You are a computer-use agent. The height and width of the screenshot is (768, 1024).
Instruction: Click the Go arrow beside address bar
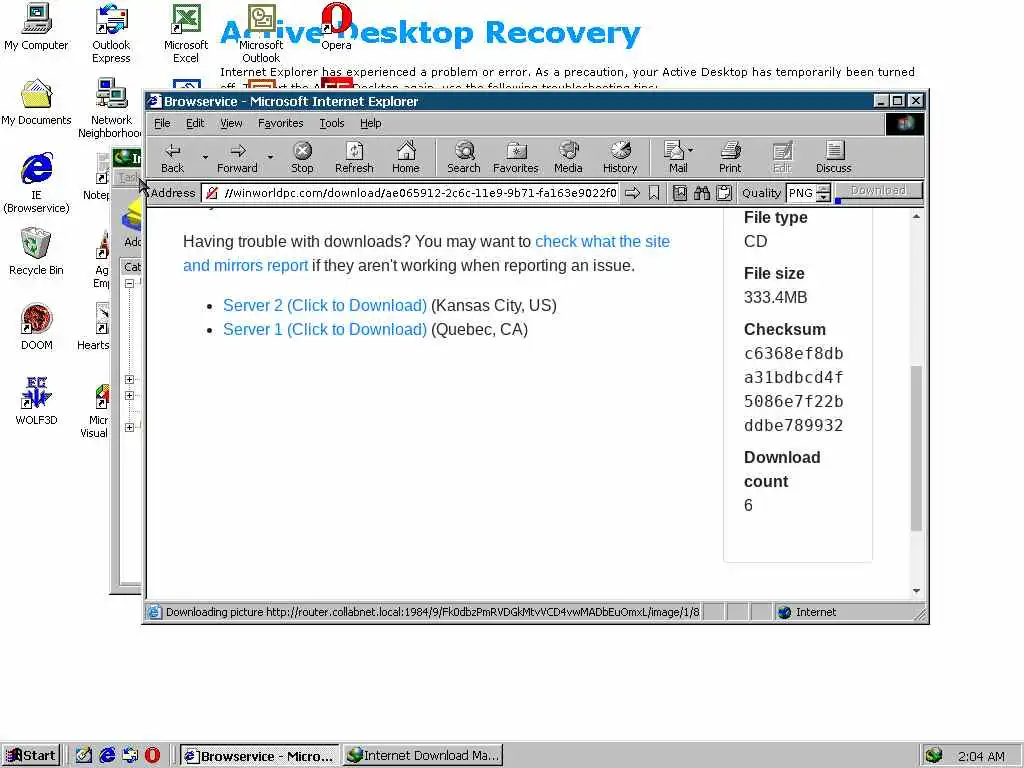click(632, 193)
